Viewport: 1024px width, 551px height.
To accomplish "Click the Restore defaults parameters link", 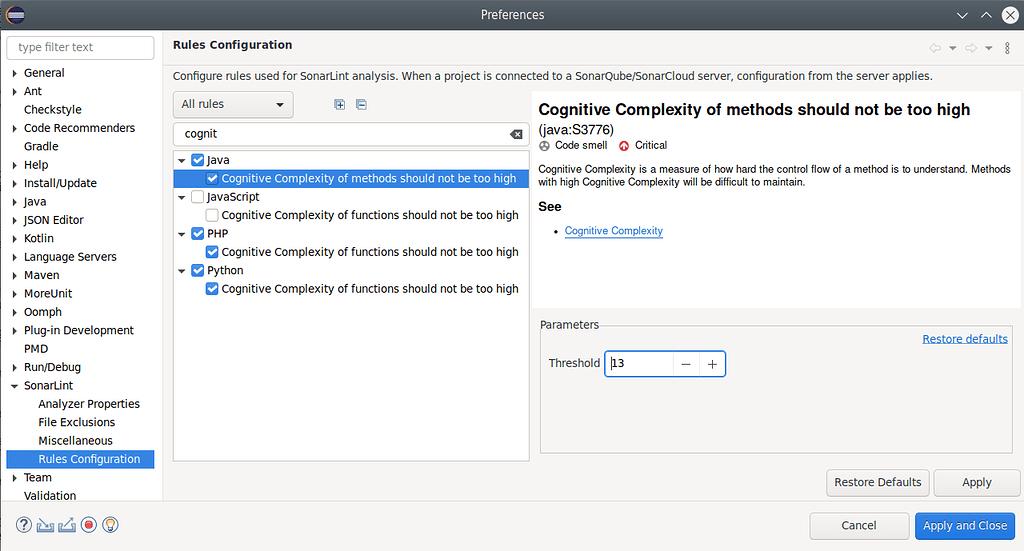I will [964, 339].
